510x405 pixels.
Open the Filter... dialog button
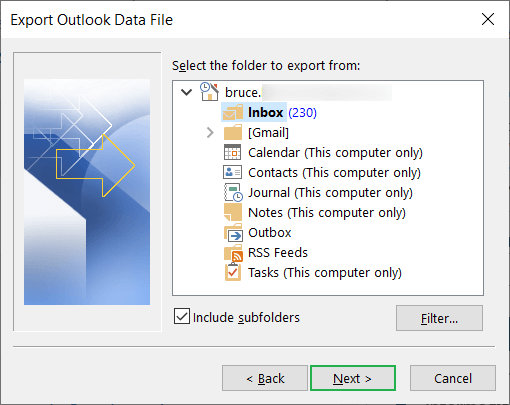[x=439, y=318]
